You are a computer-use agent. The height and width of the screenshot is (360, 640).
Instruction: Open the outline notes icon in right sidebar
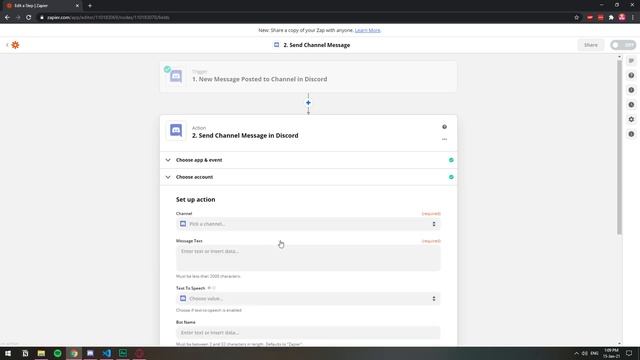[x=631, y=61]
